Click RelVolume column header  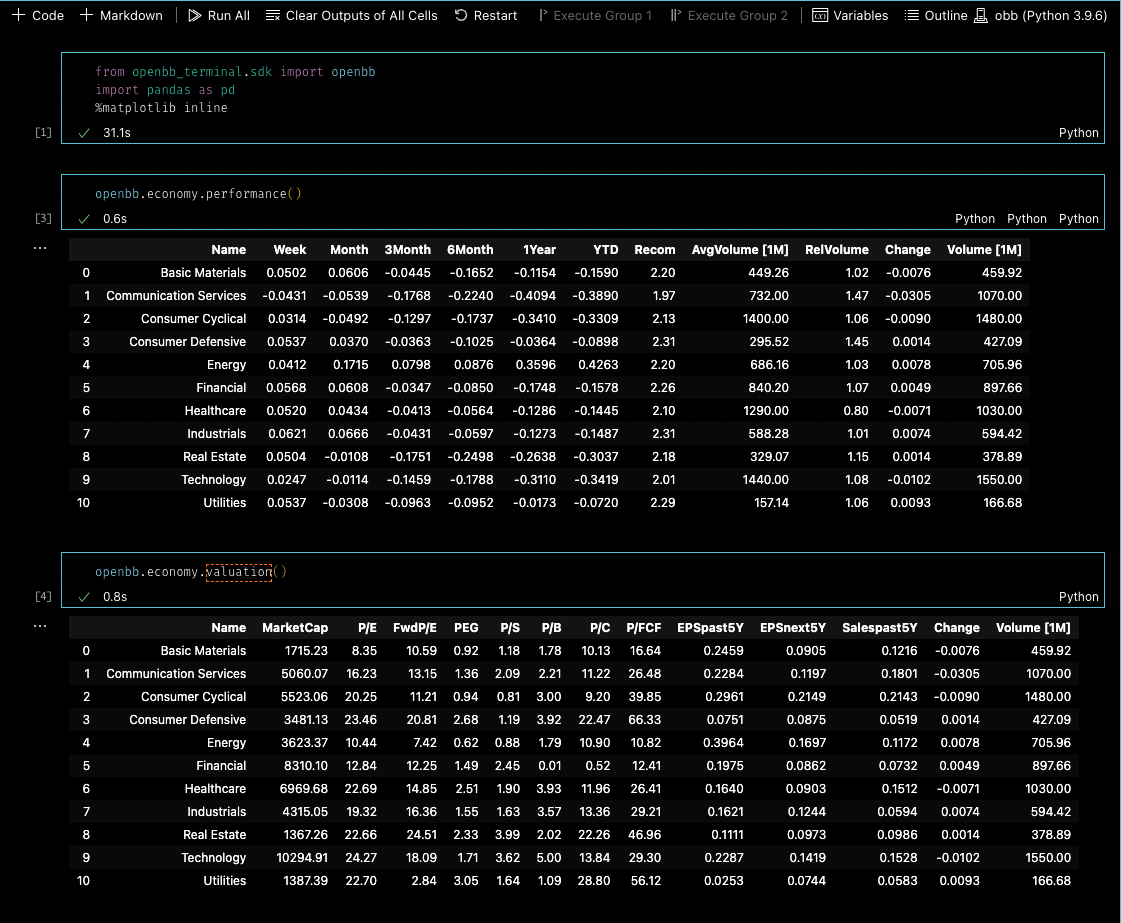point(836,250)
